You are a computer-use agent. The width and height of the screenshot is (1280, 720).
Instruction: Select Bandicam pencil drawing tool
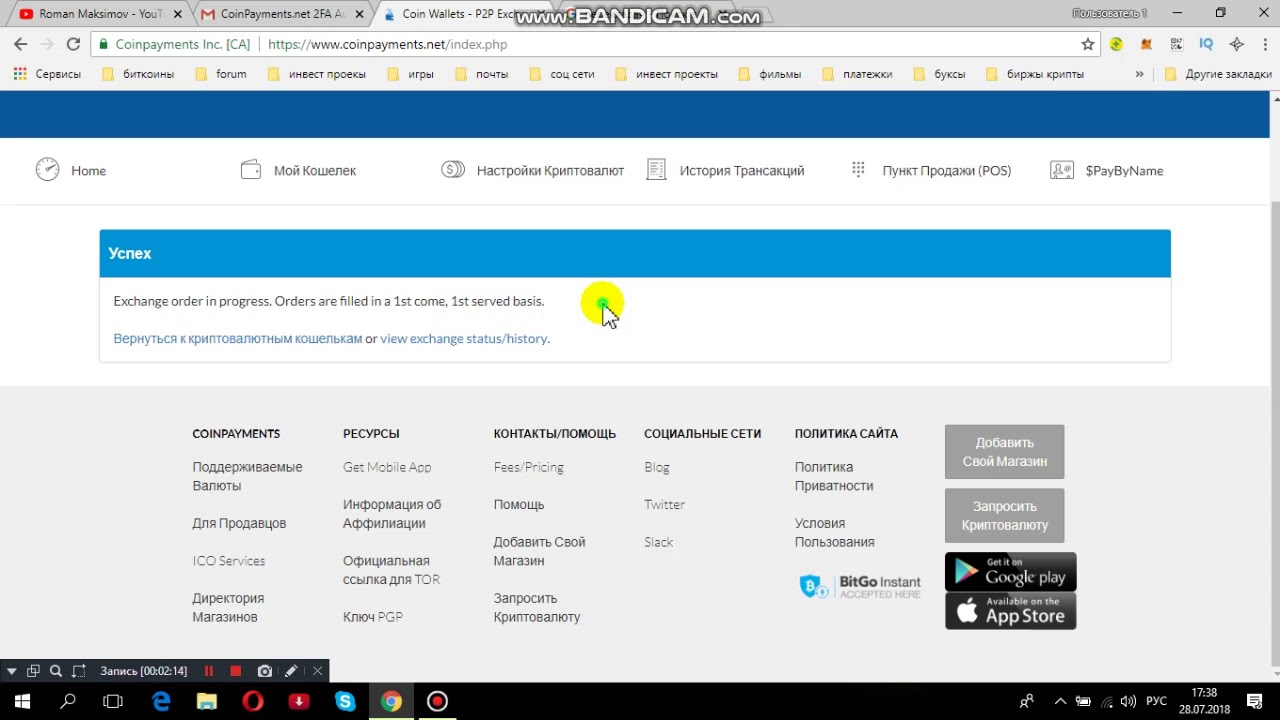pos(291,671)
